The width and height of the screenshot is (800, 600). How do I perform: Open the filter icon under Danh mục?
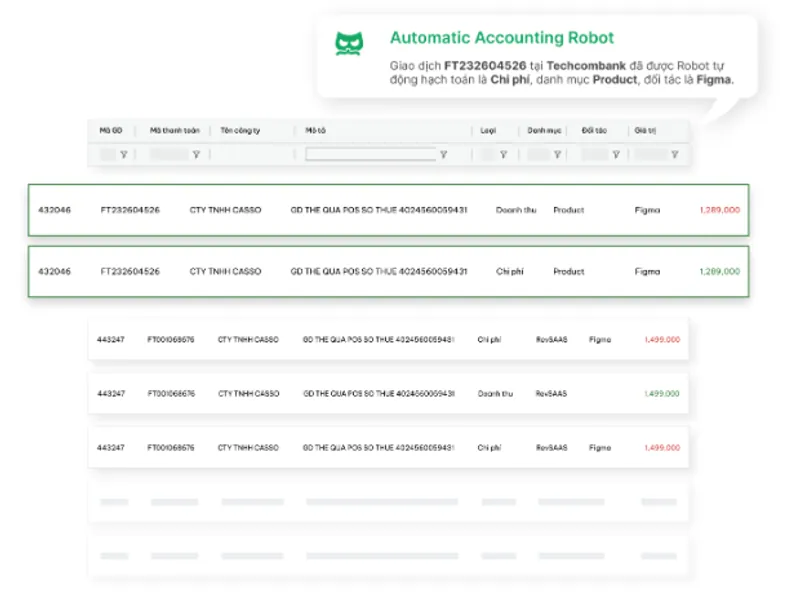click(x=557, y=154)
